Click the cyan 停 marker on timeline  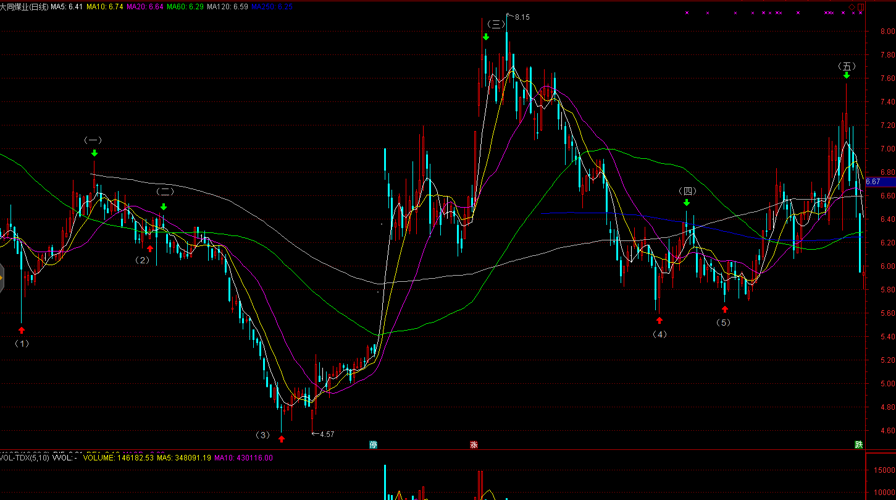[373, 445]
